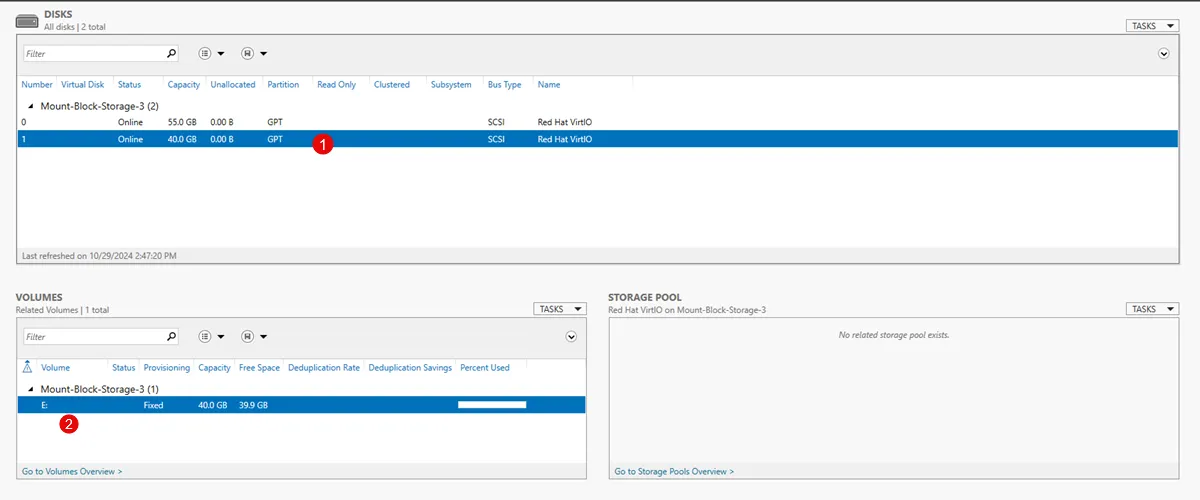Viewport: 1200px width, 500px height.
Task: Open the list view options in Volumes toolbar
Action: coord(211,337)
